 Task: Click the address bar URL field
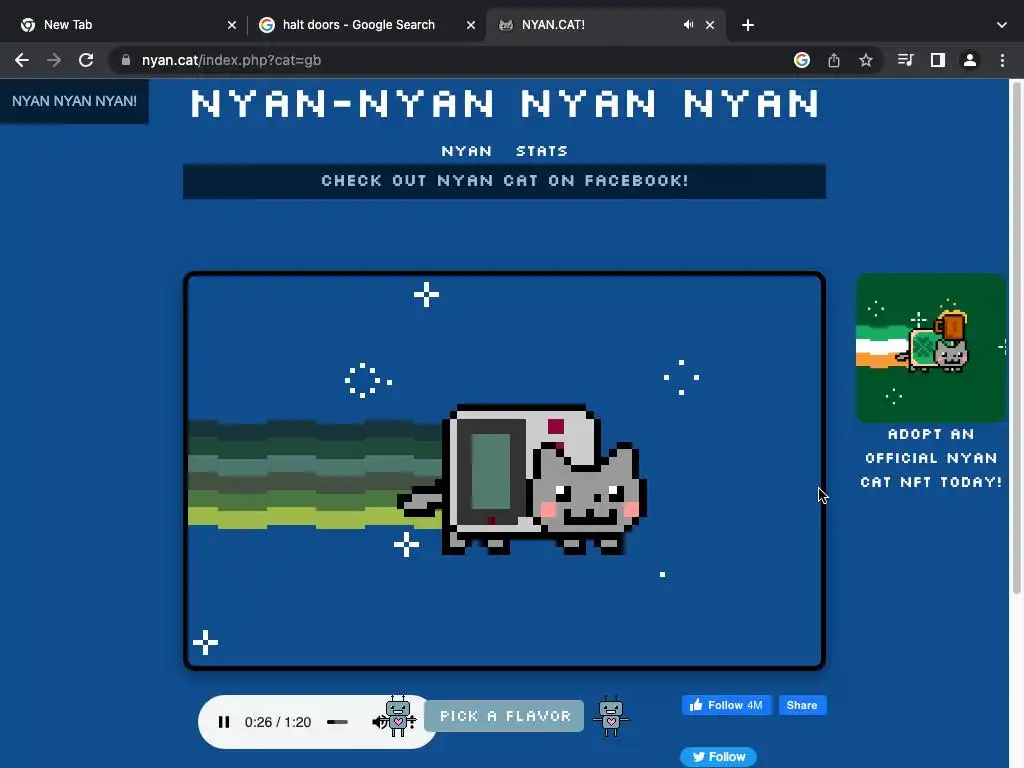click(457, 60)
